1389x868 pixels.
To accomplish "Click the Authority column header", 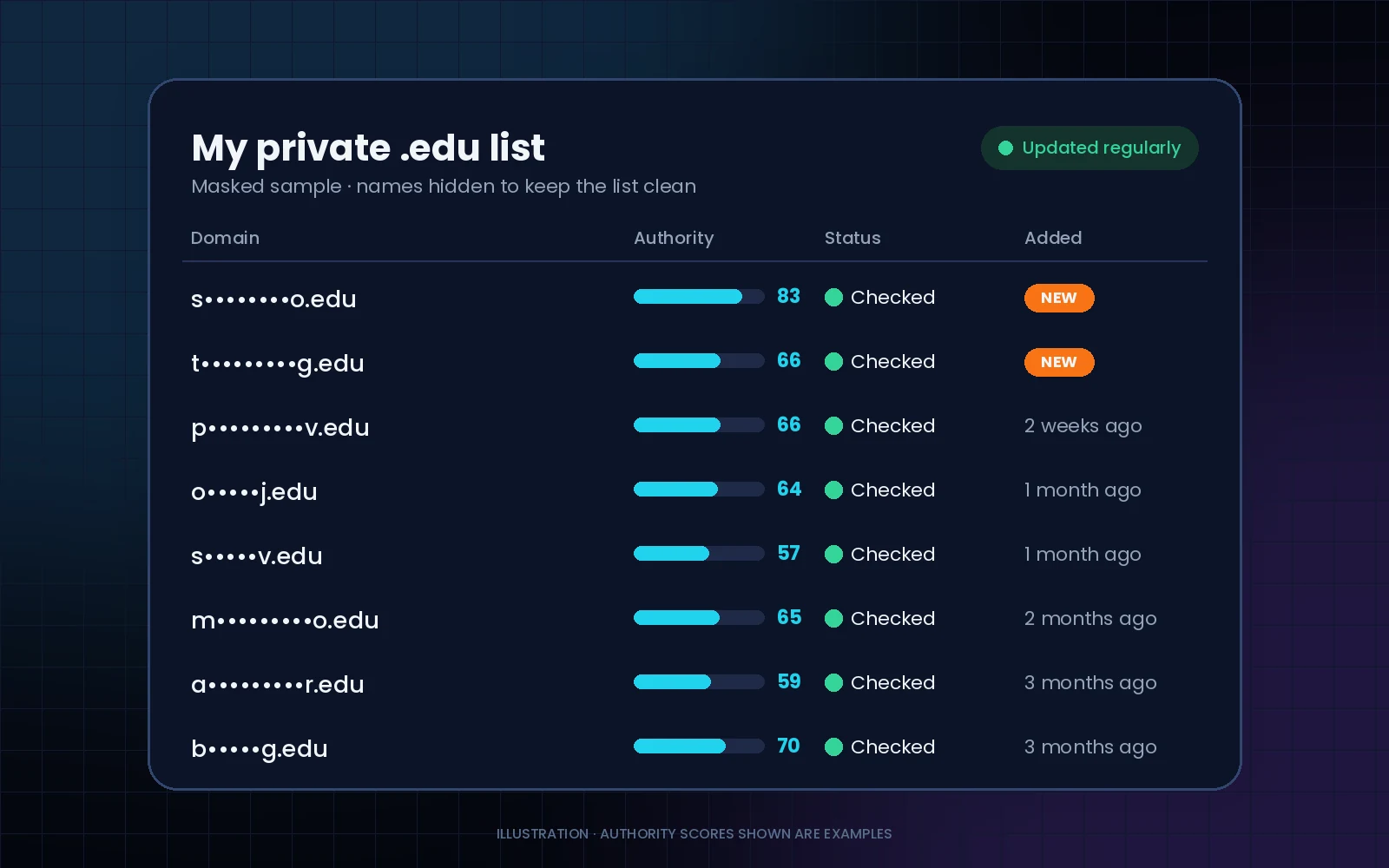I will pyautogui.click(x=674, y=239).
